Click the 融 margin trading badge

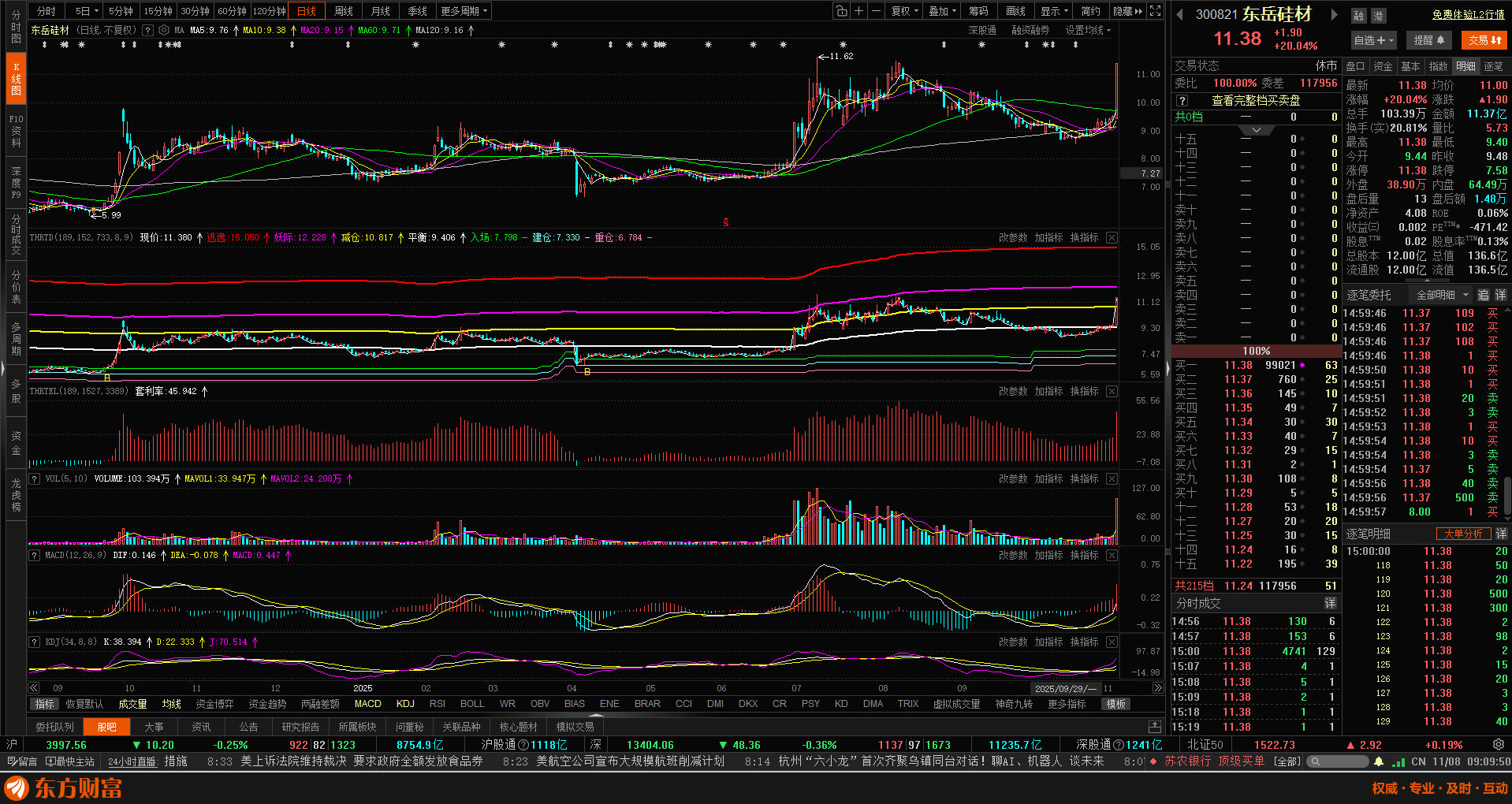1359,16
